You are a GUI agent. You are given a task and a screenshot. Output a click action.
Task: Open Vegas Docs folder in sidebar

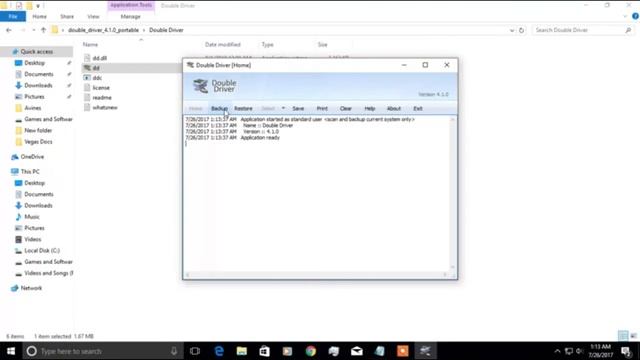[x=38, y=142]
